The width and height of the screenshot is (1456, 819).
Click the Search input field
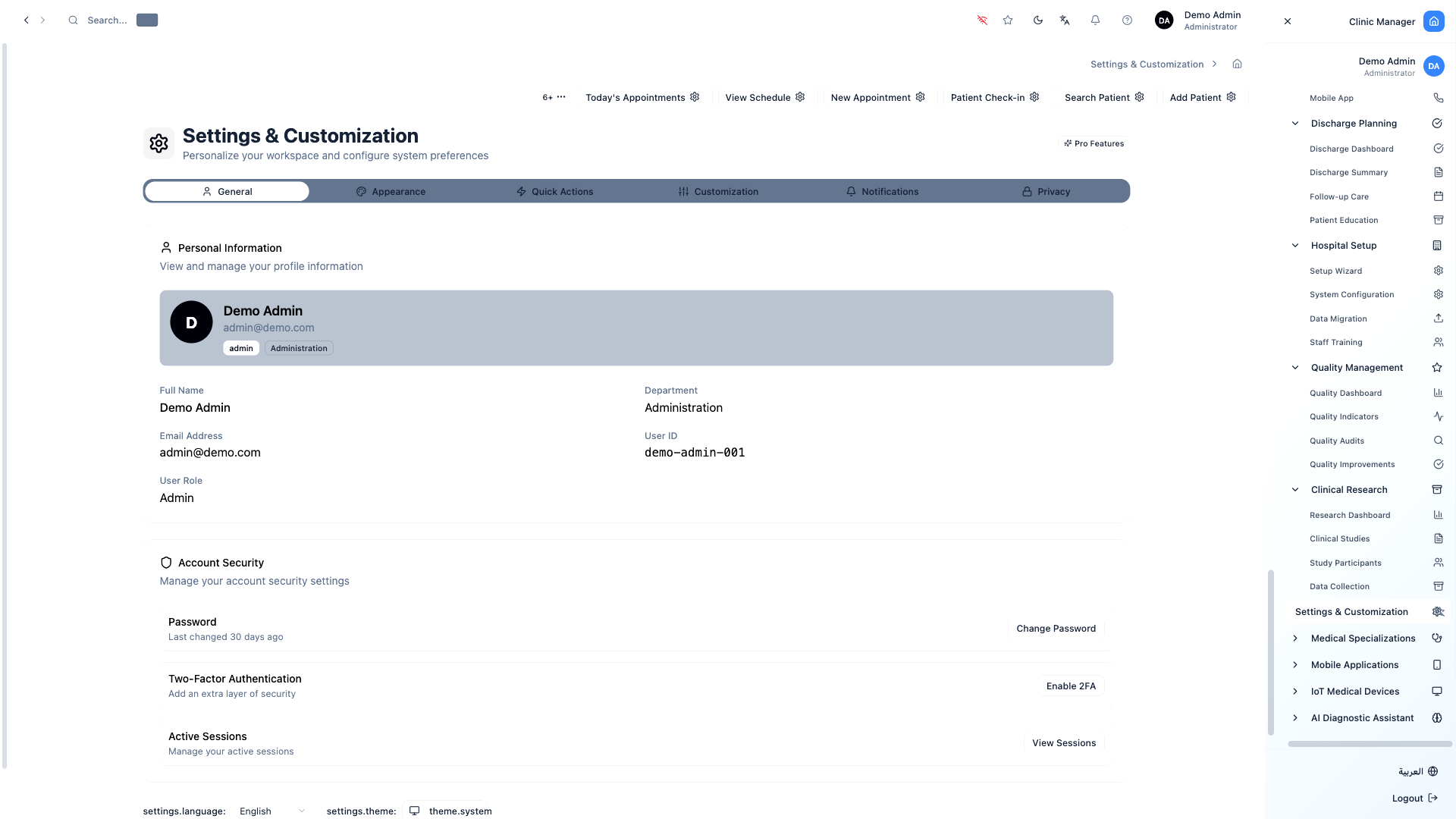[107, 20]
